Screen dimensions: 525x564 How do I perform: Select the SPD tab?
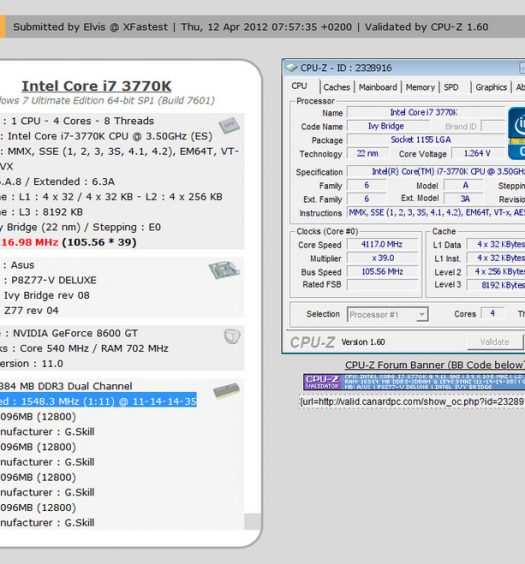pyautogui.click(x=451, y=87)
